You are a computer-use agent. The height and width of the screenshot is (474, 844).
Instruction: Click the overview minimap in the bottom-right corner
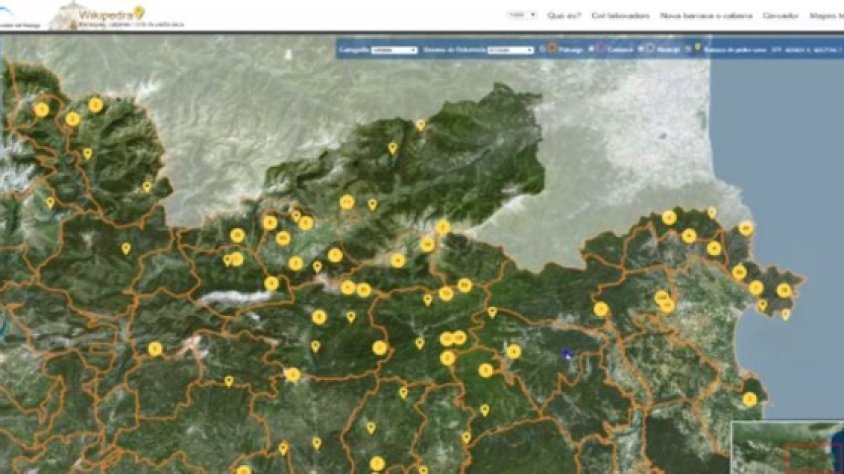[788, 448]
